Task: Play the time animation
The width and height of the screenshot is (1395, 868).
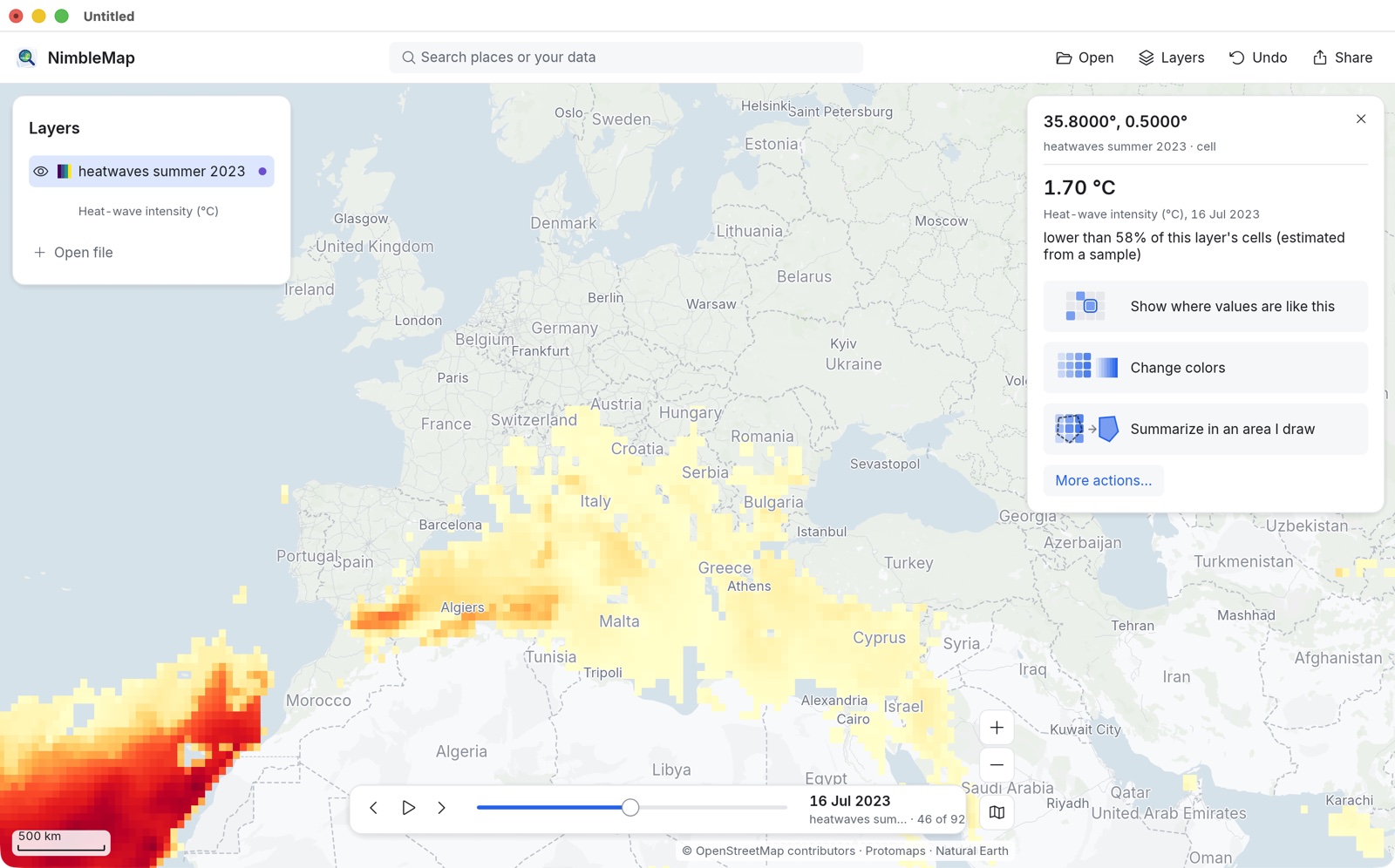Action: pyautogui.click(x=408, y=808)
